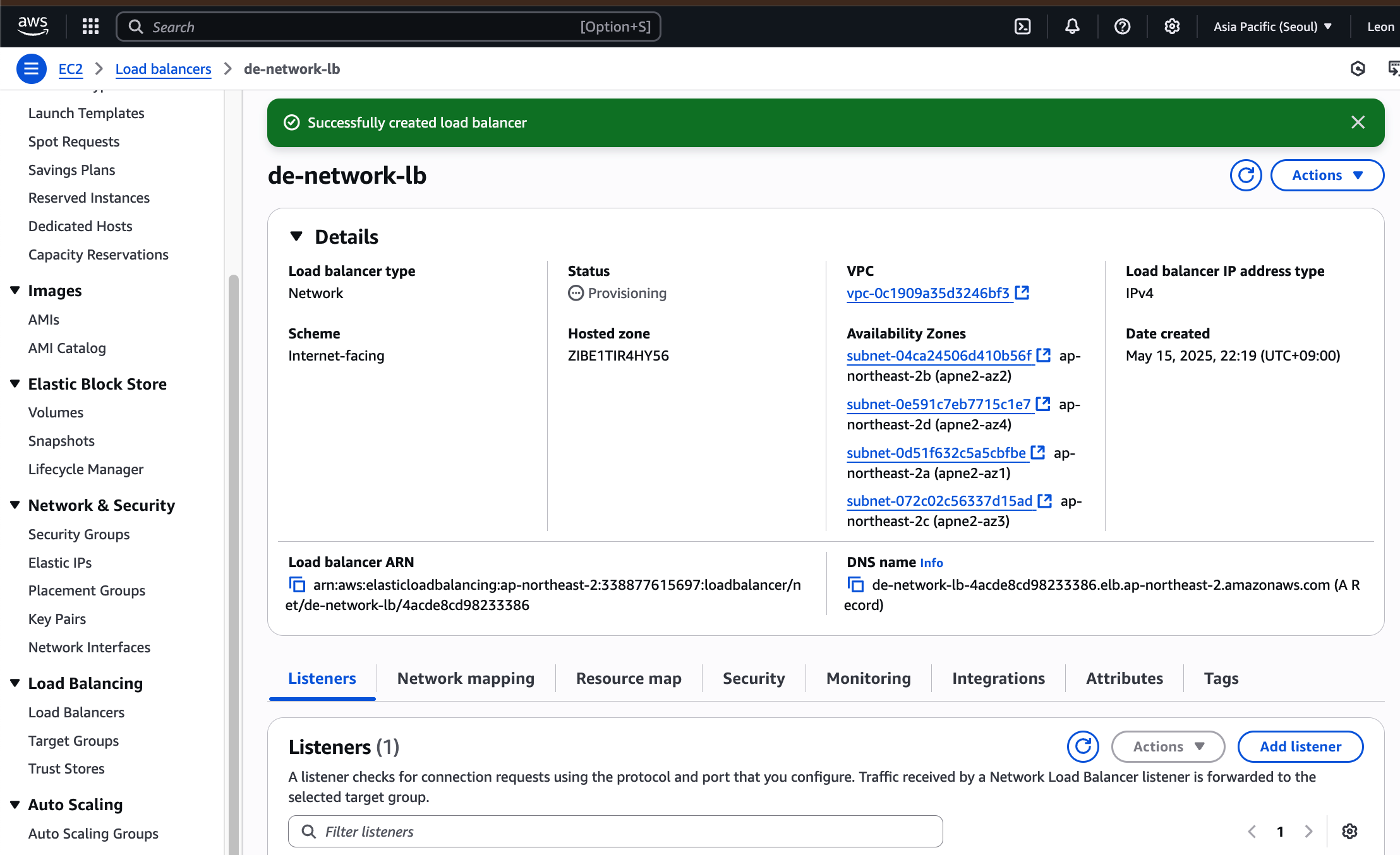Click the help question mark icon
Screen dimensions: 1400x855
tap(1122, 27)
